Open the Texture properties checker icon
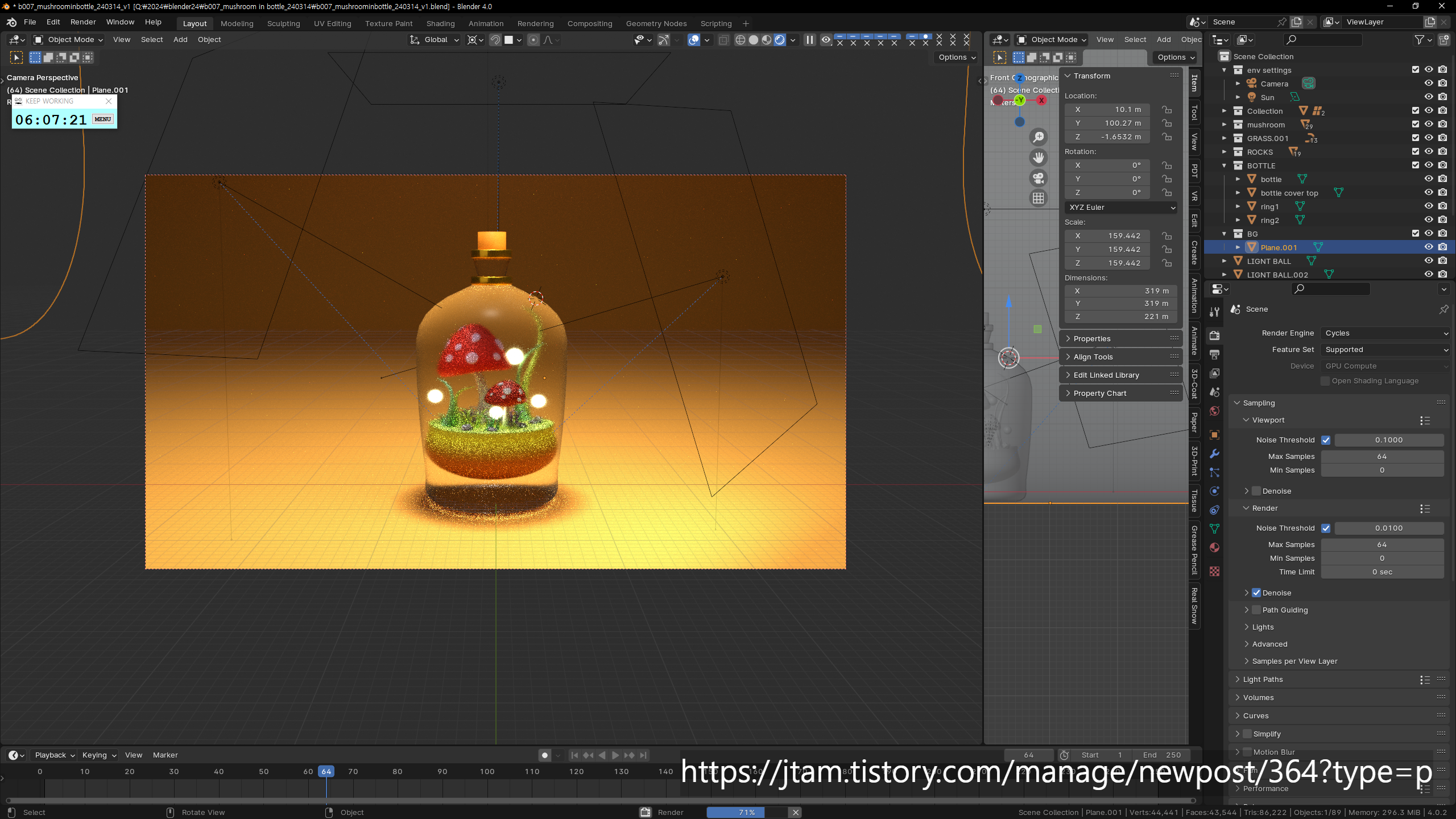This screenshot has height=819, width=1456. [x=1214, y=571]
